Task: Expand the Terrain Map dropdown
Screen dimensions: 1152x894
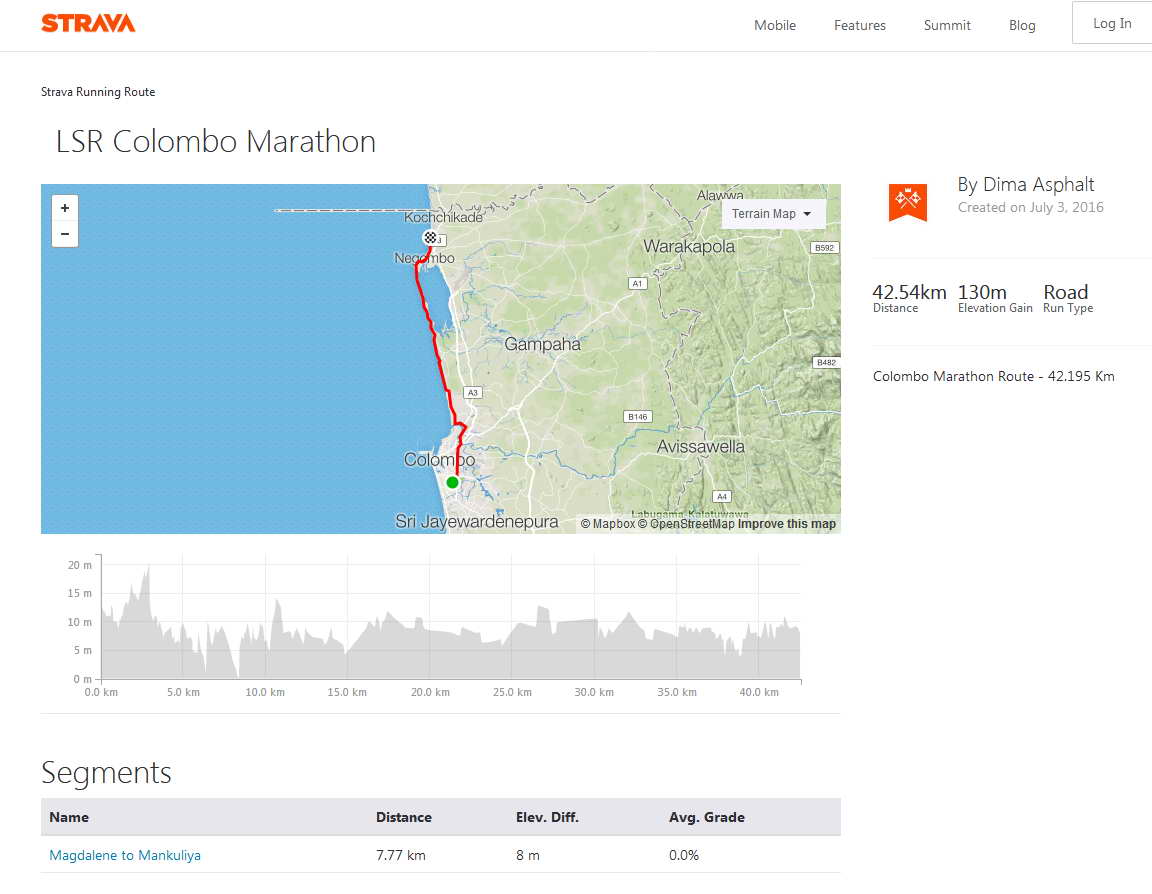Action: coord(772,214)
